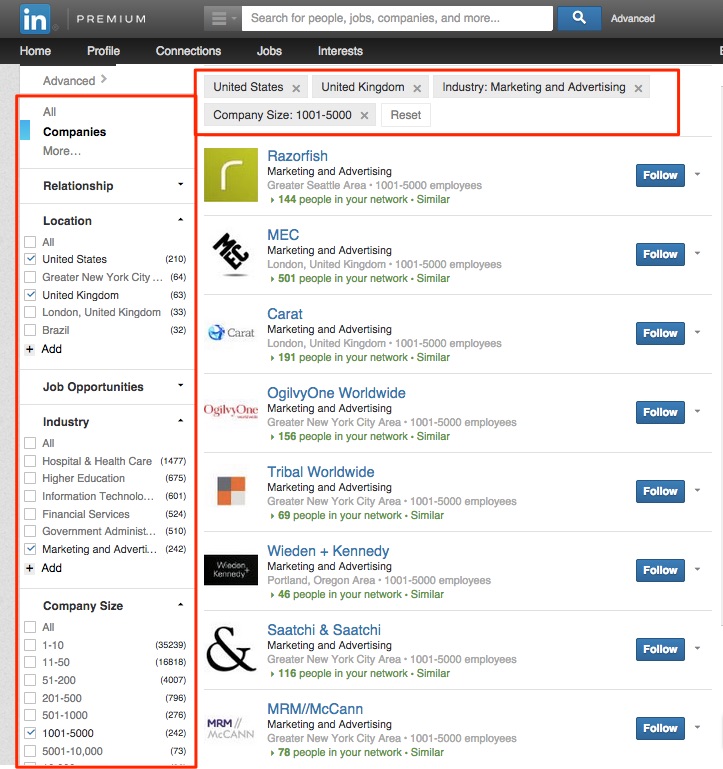Follow the Wieden + Kennedy company

tap(660, 570)
